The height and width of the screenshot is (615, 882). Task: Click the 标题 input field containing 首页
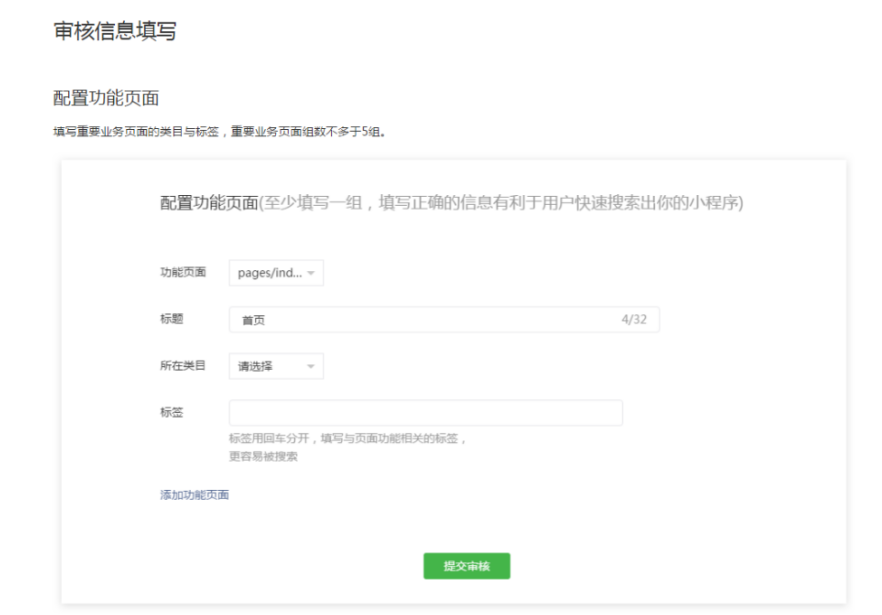click(x=444, y=320)
